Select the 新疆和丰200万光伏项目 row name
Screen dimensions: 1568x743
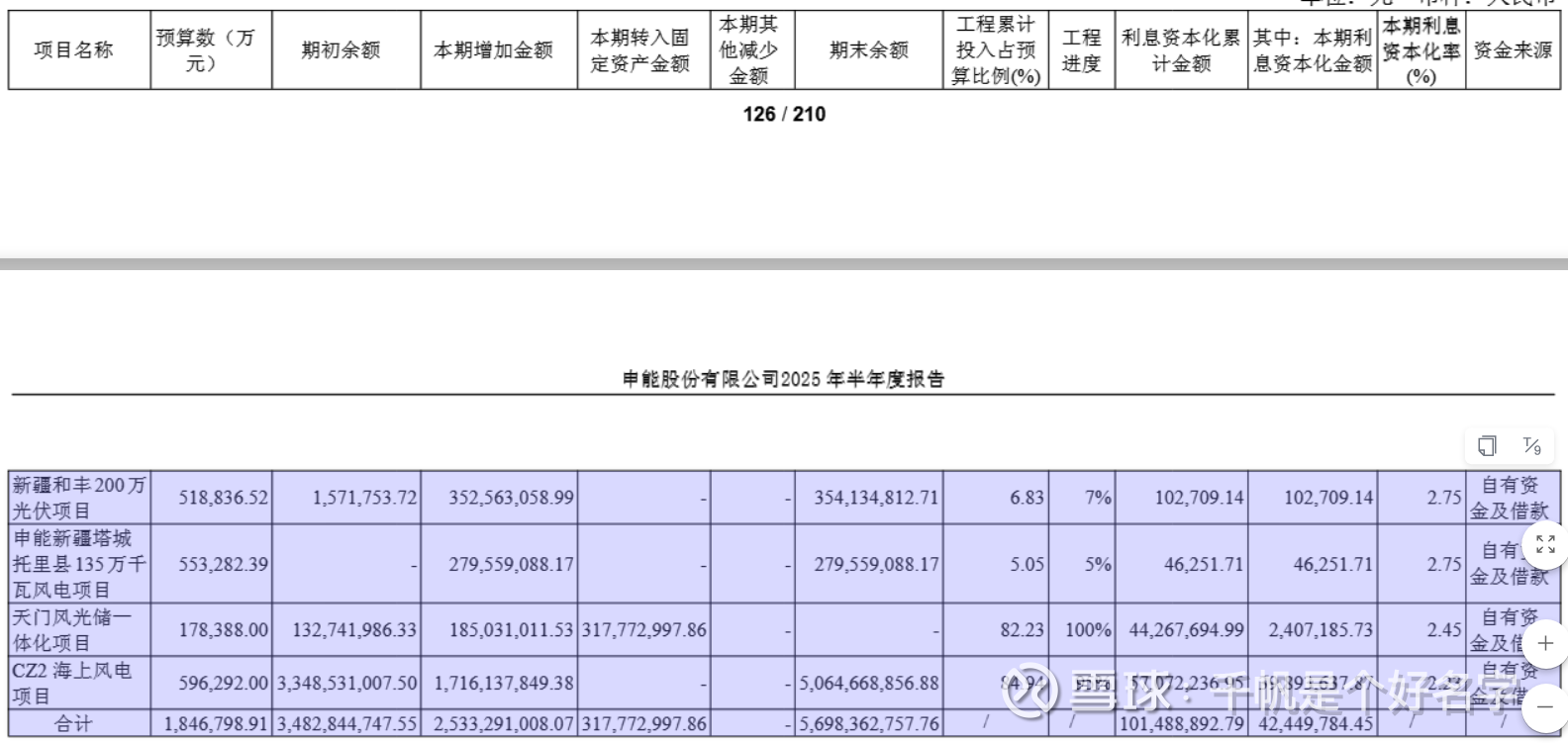79,498
